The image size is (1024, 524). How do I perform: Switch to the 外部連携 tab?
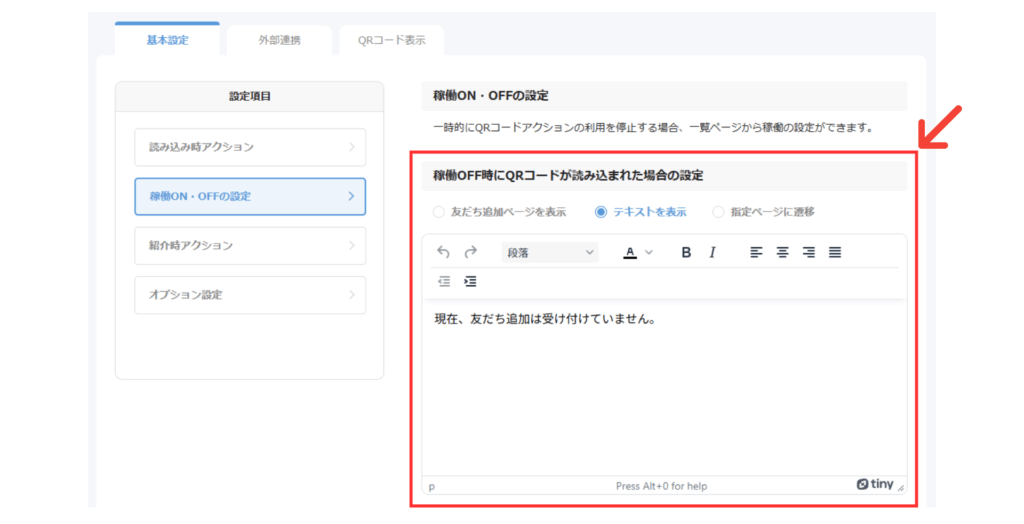(280, 40)
